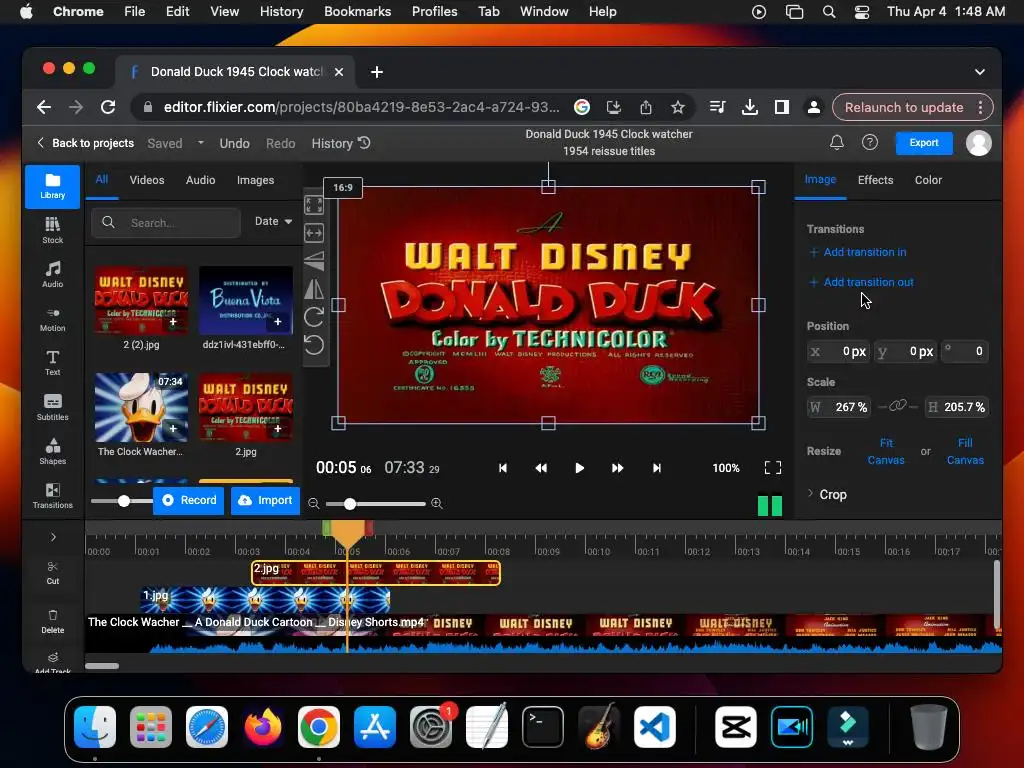Select the 2.jpg clip on the timeline
This screenshot has height=768, width=1024.
376,573
